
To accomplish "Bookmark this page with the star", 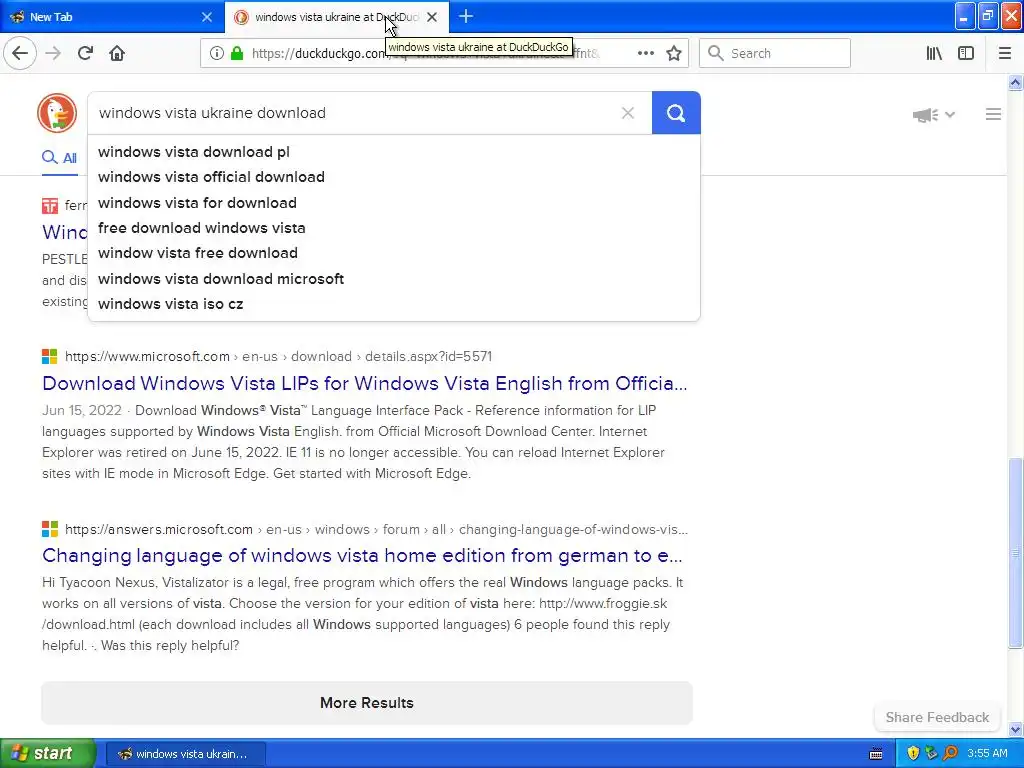I will coord(674,54).
